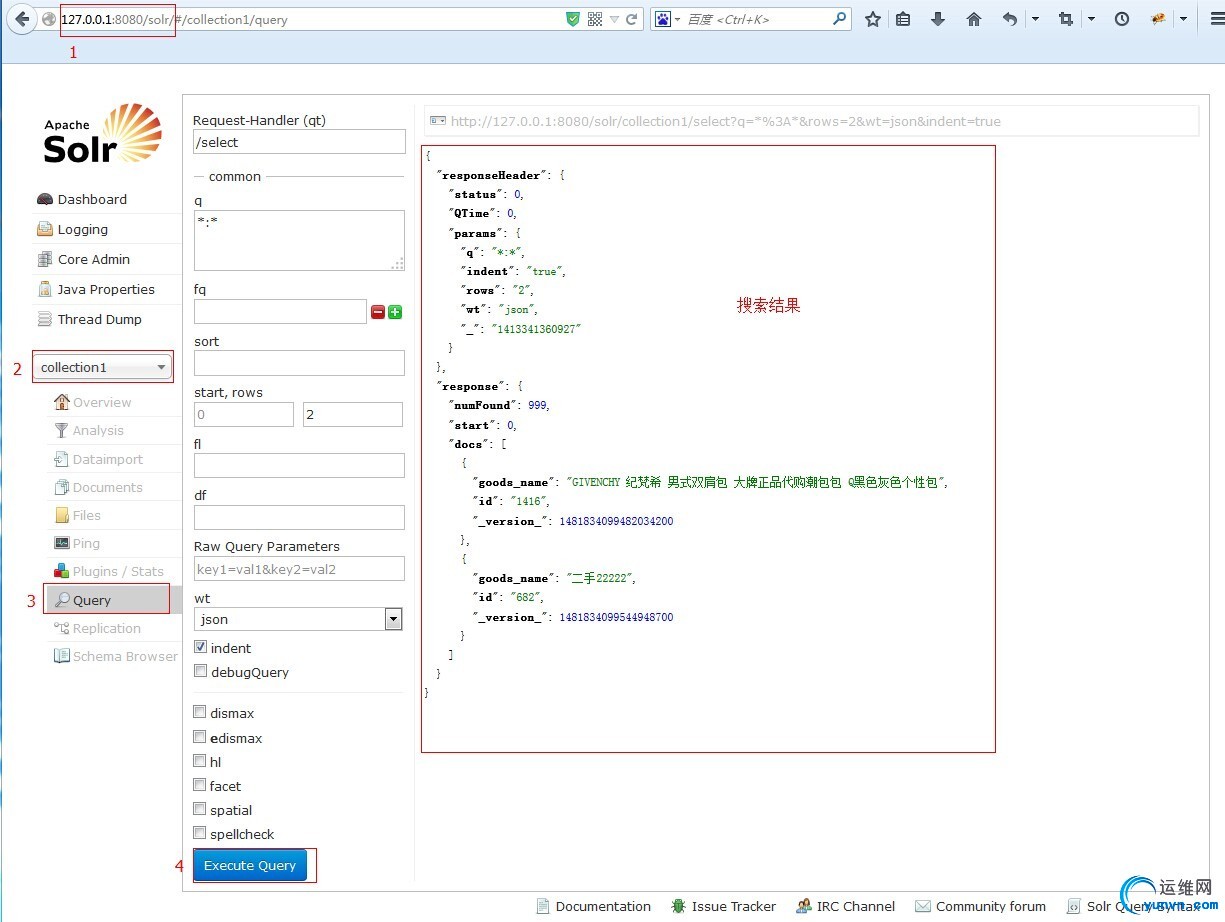
Task: Check the spatial checkbox
Action: tap(201, 809)
